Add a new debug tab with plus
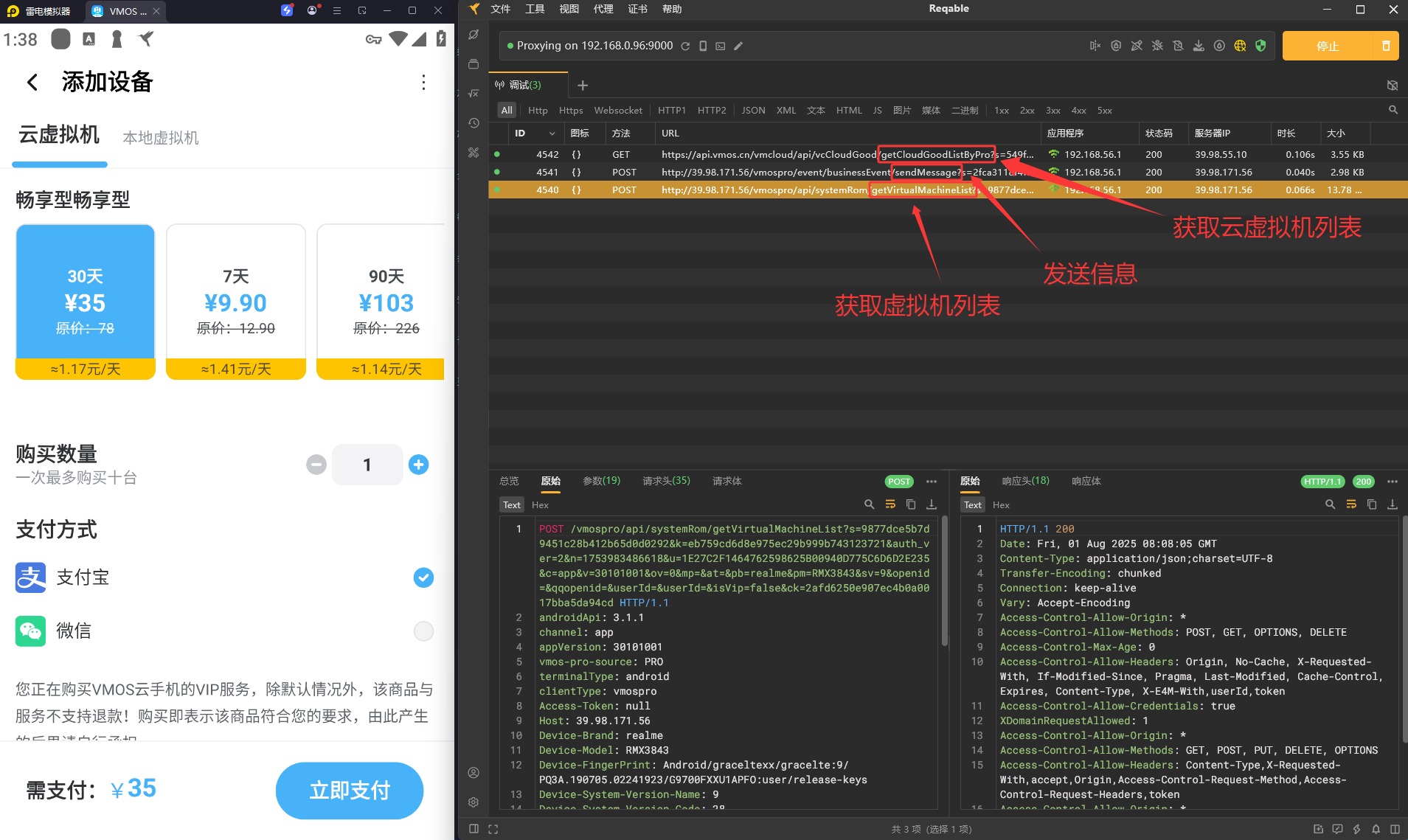The height and width of the screenshot is (840, 1408). (x=583, y=86)
